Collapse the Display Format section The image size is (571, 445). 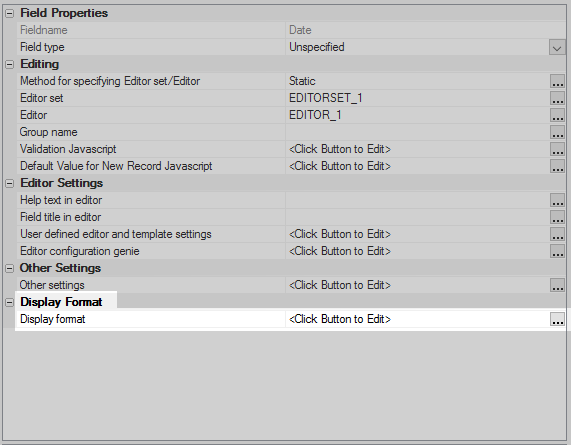(9, 302)
